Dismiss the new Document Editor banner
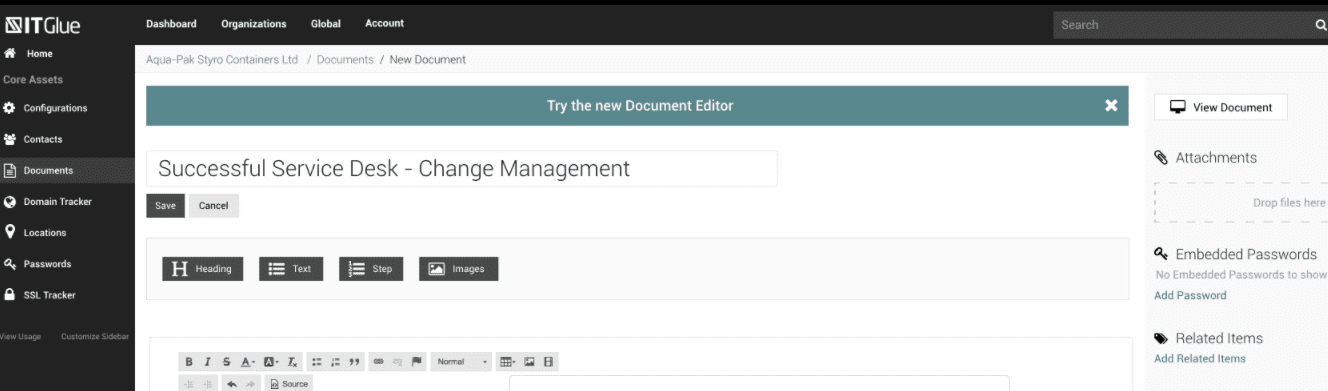 tap(1110, 105)
